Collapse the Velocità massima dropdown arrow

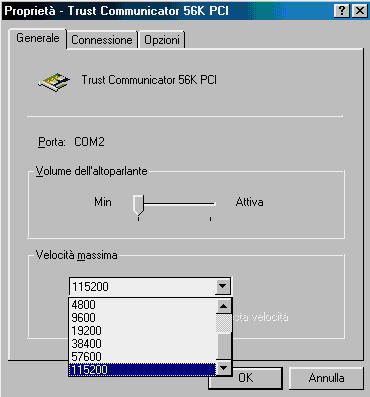tap(222, 286)
